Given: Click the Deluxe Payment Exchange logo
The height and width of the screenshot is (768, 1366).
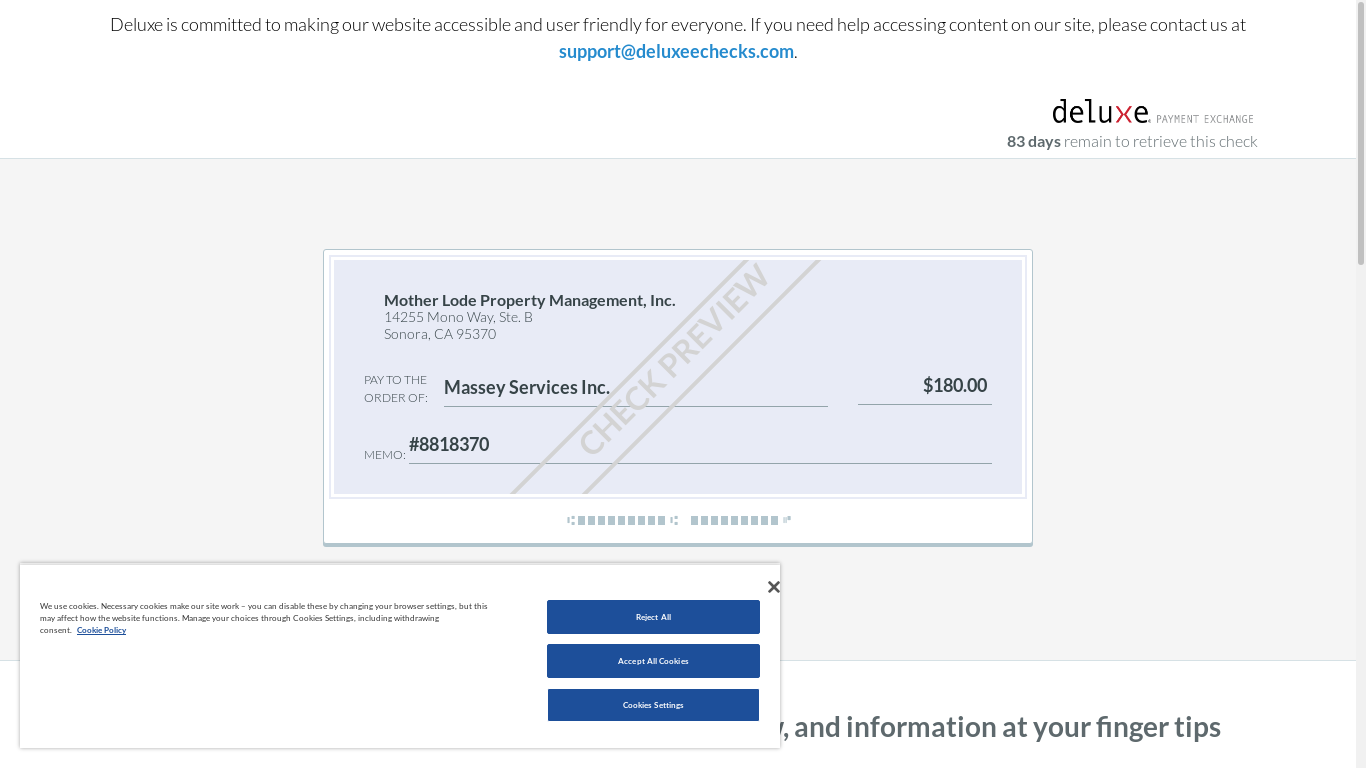Looking at the screenshot, I should pos(1153,112).
